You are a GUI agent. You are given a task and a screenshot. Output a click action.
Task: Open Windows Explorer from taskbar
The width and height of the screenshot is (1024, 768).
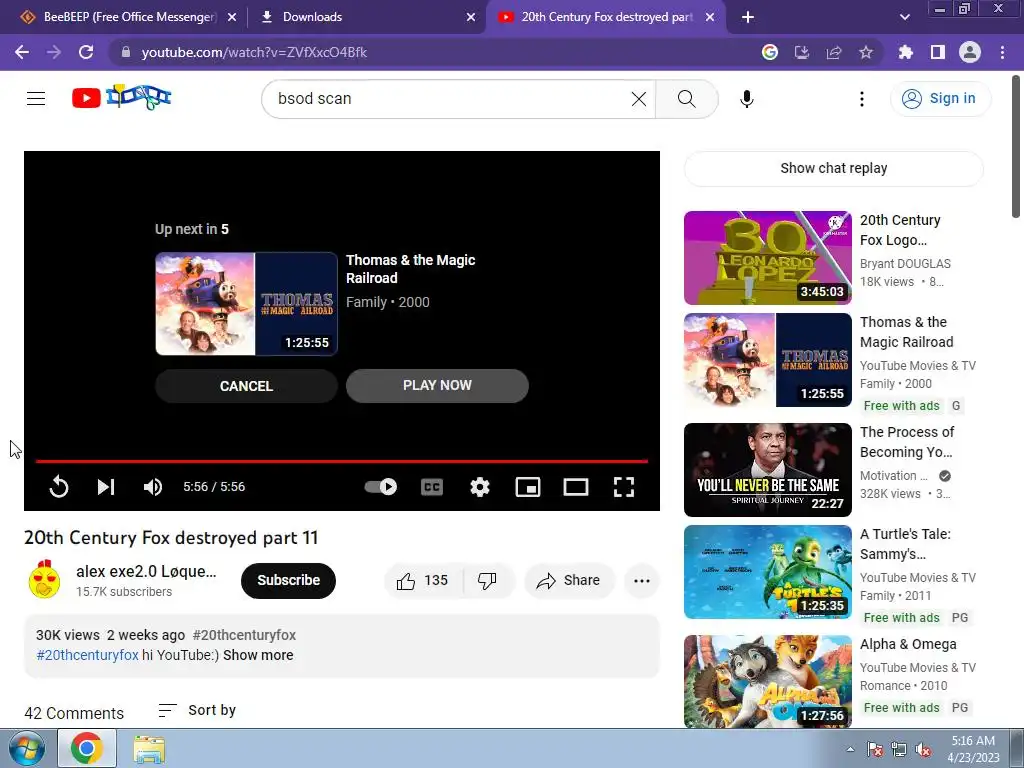pyautogui.click(x=150, y=749)
